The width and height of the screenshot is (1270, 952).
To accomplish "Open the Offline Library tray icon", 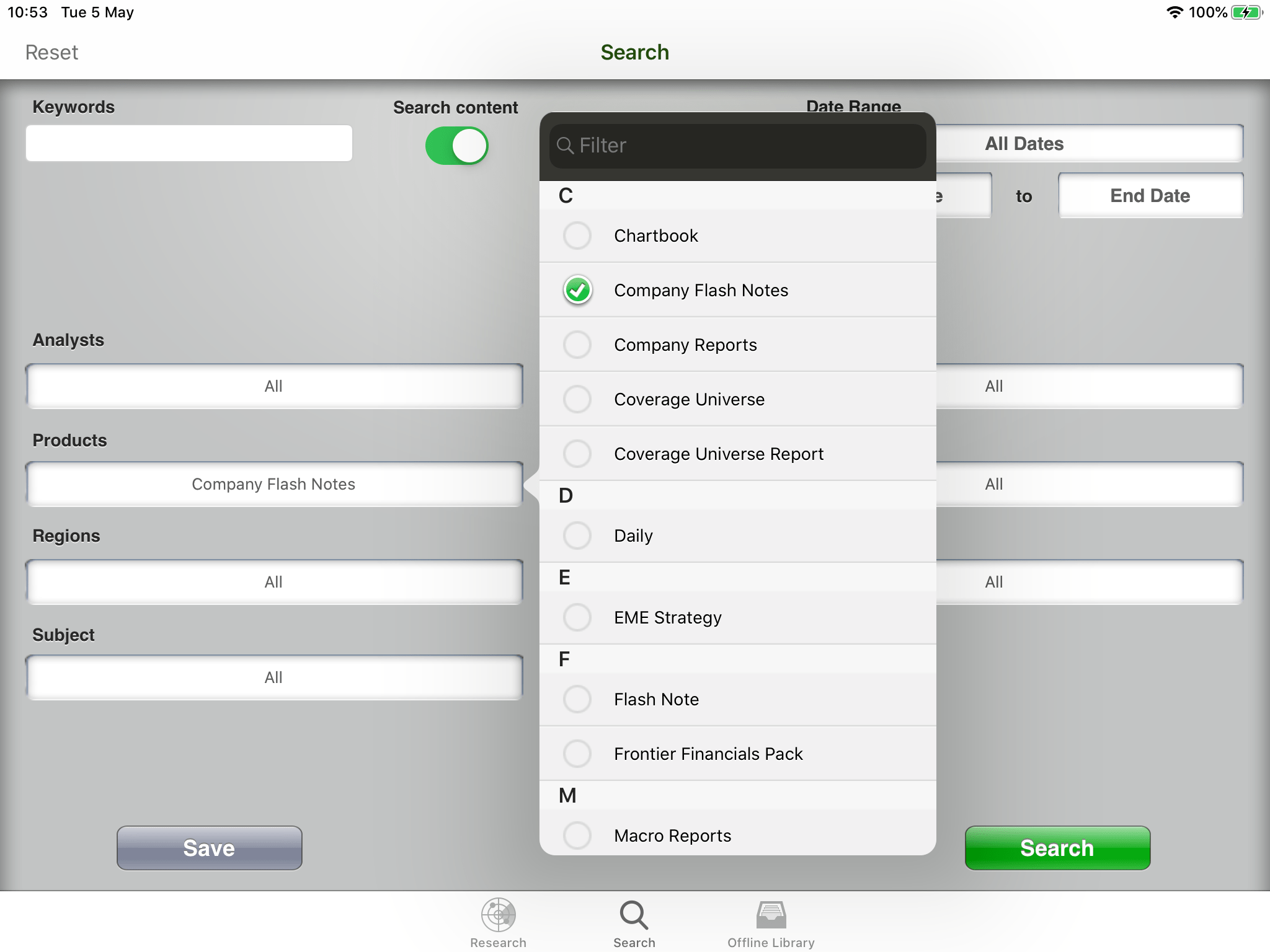I will click(x=771, y=915).
